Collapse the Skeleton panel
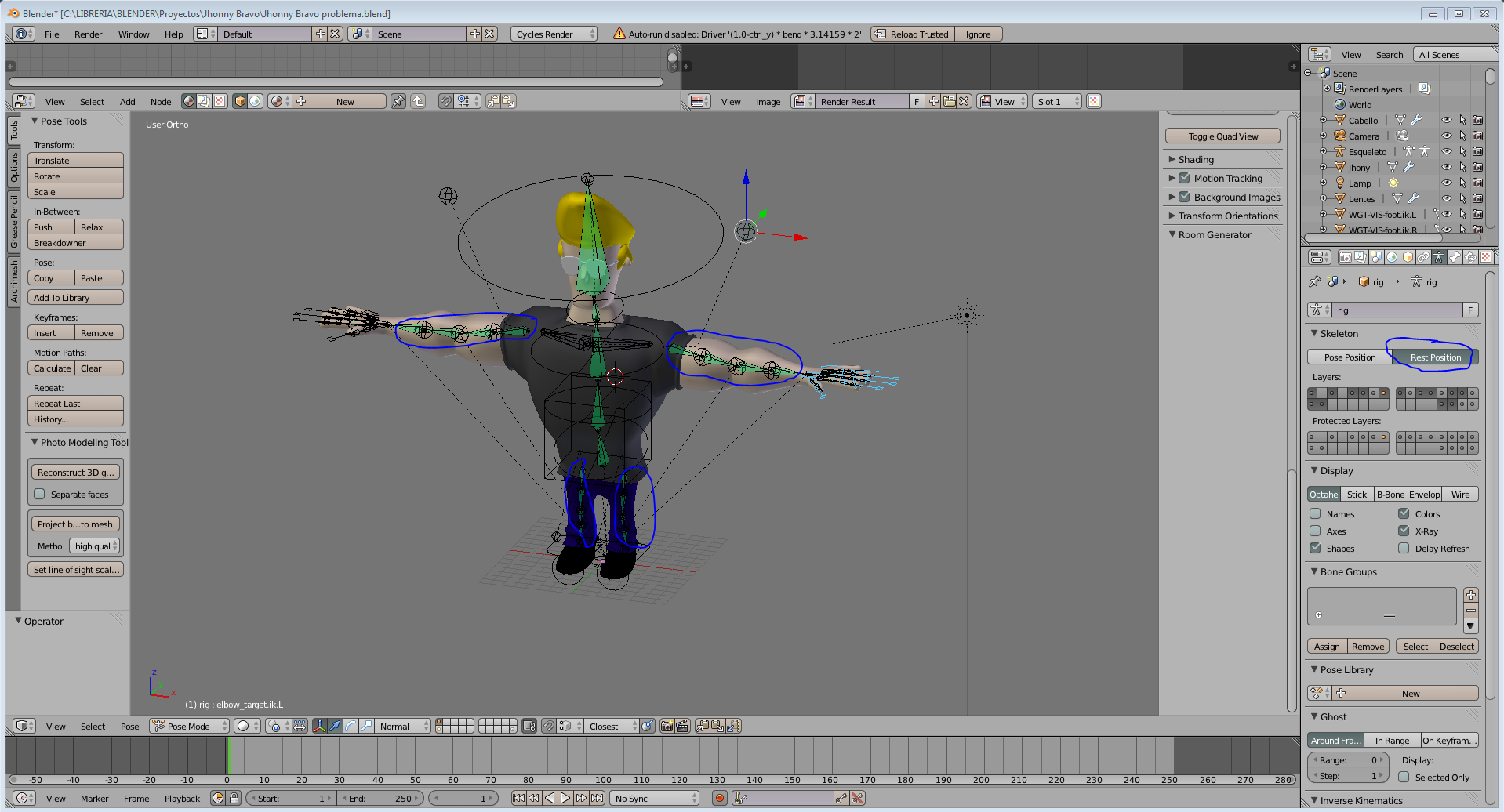The image size is (1504, 812). click(x=1314, y=333)
